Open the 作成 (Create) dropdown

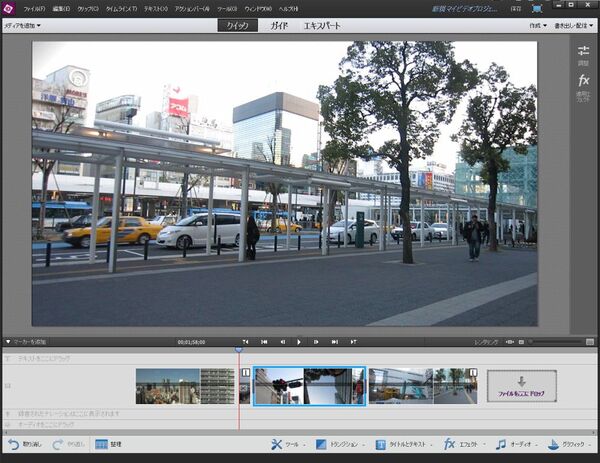click(x=538, y=25)
